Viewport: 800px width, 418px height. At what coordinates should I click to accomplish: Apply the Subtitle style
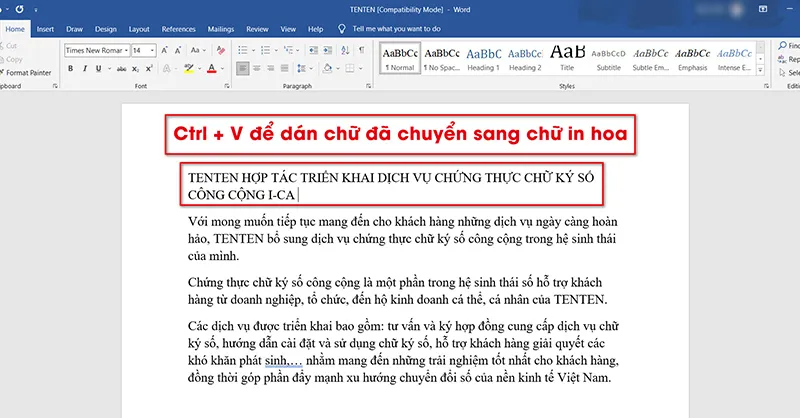[609, 58]
